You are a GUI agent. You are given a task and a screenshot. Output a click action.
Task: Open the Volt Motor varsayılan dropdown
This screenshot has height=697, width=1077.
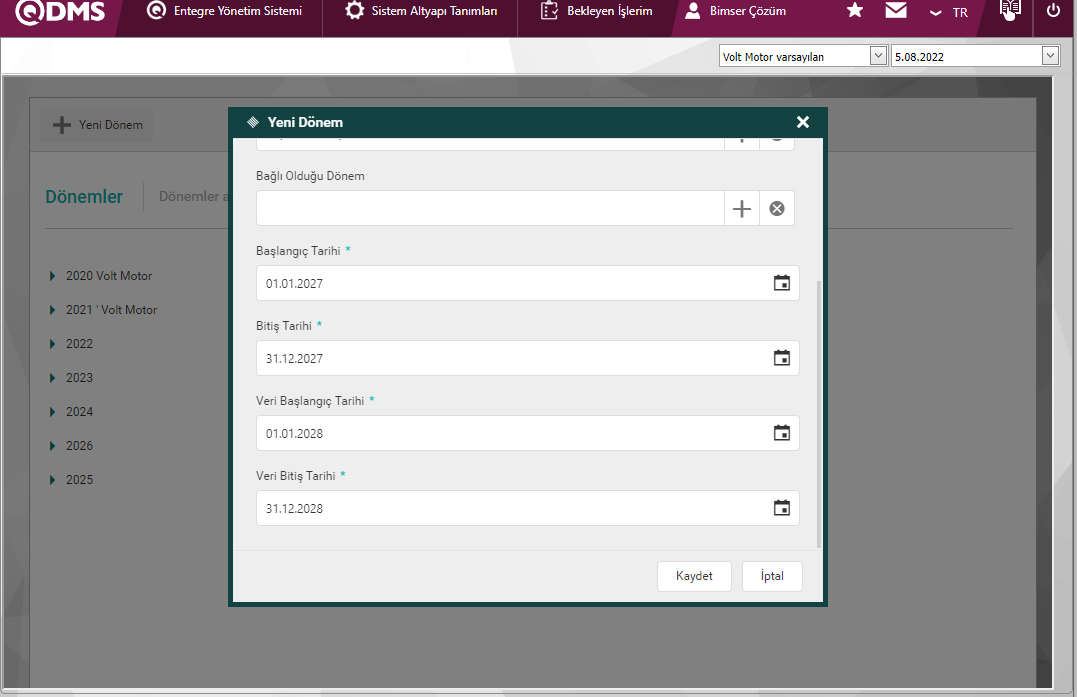click(x=803, y=57)
